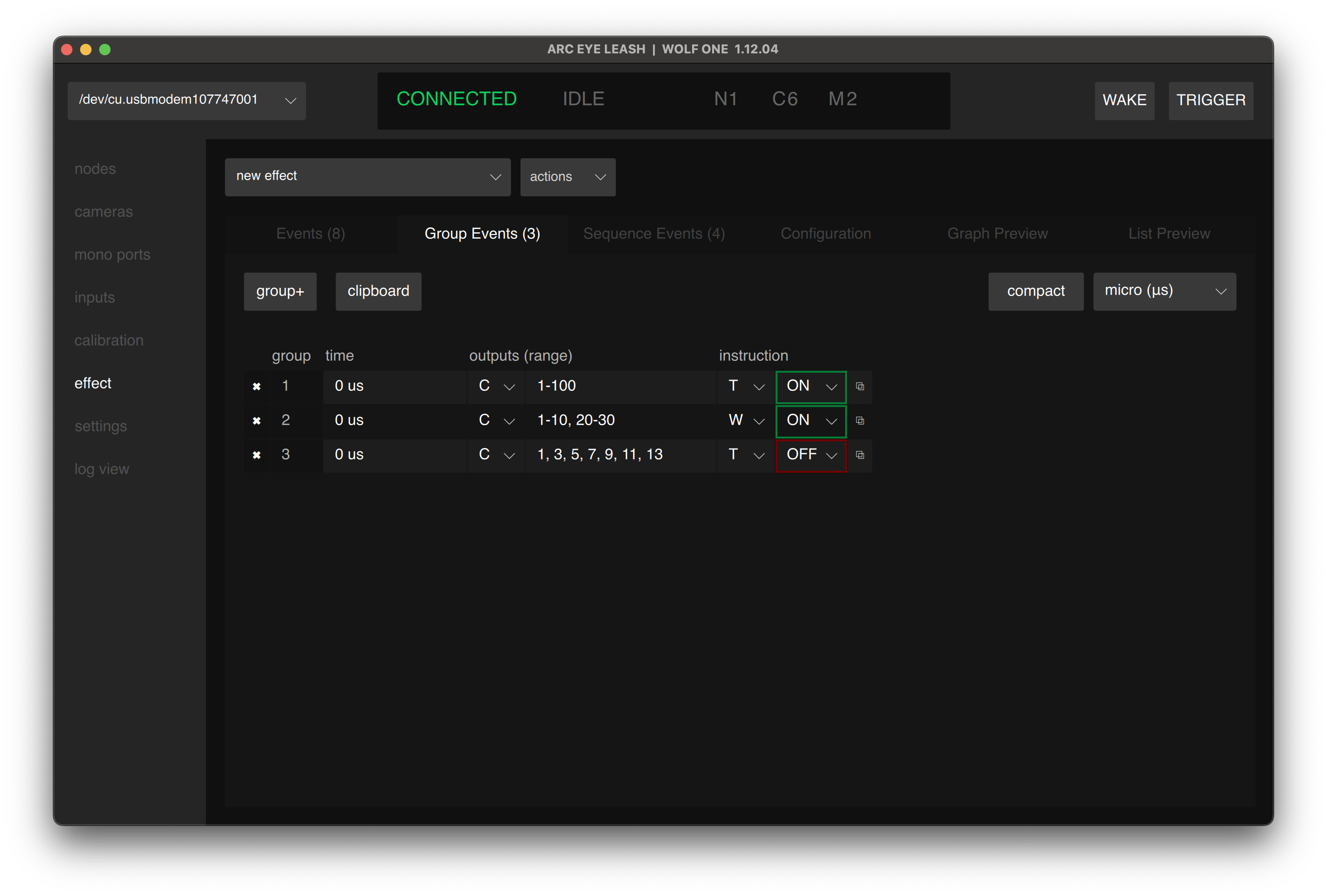Image resolution: width=1327 pixels, height=896 pixels.
Task: Click the X icon for group 3
Action: 256,455
